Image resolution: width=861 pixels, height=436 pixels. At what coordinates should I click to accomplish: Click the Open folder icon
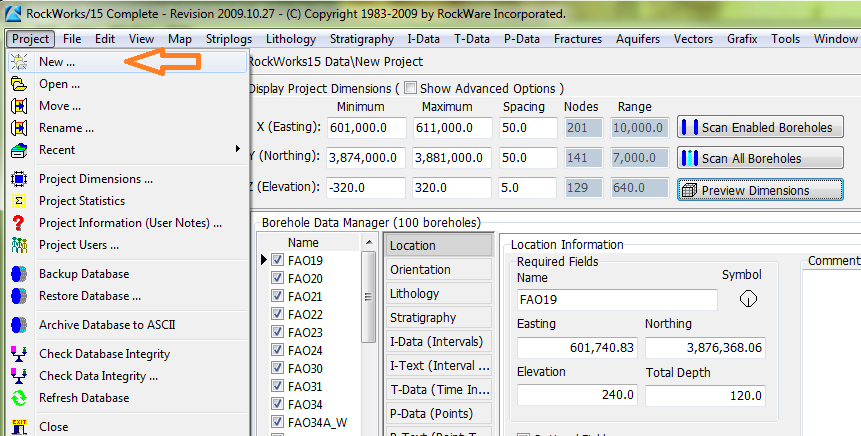click(19, 84)
